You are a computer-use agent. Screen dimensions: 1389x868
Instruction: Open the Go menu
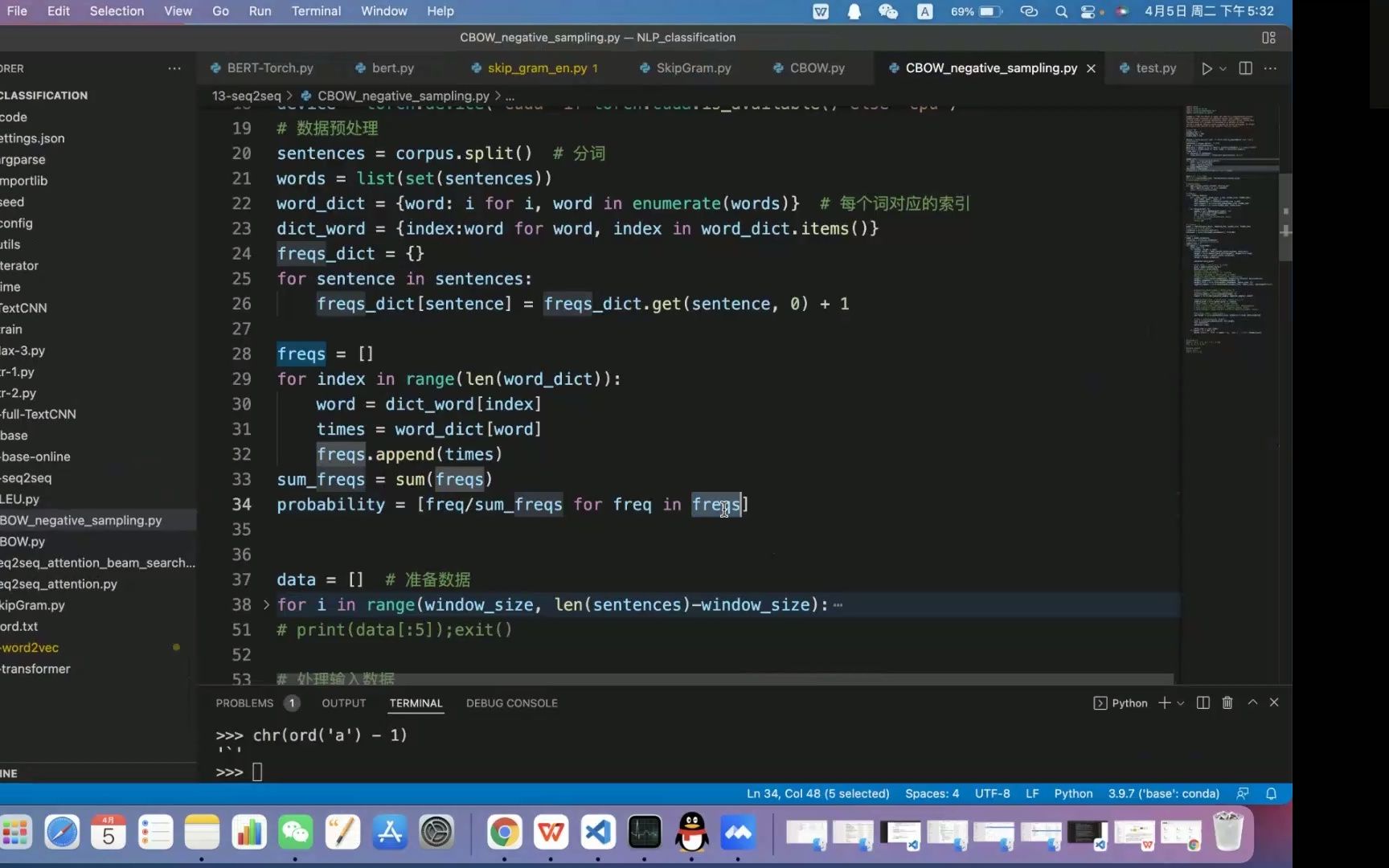[220, 11]
